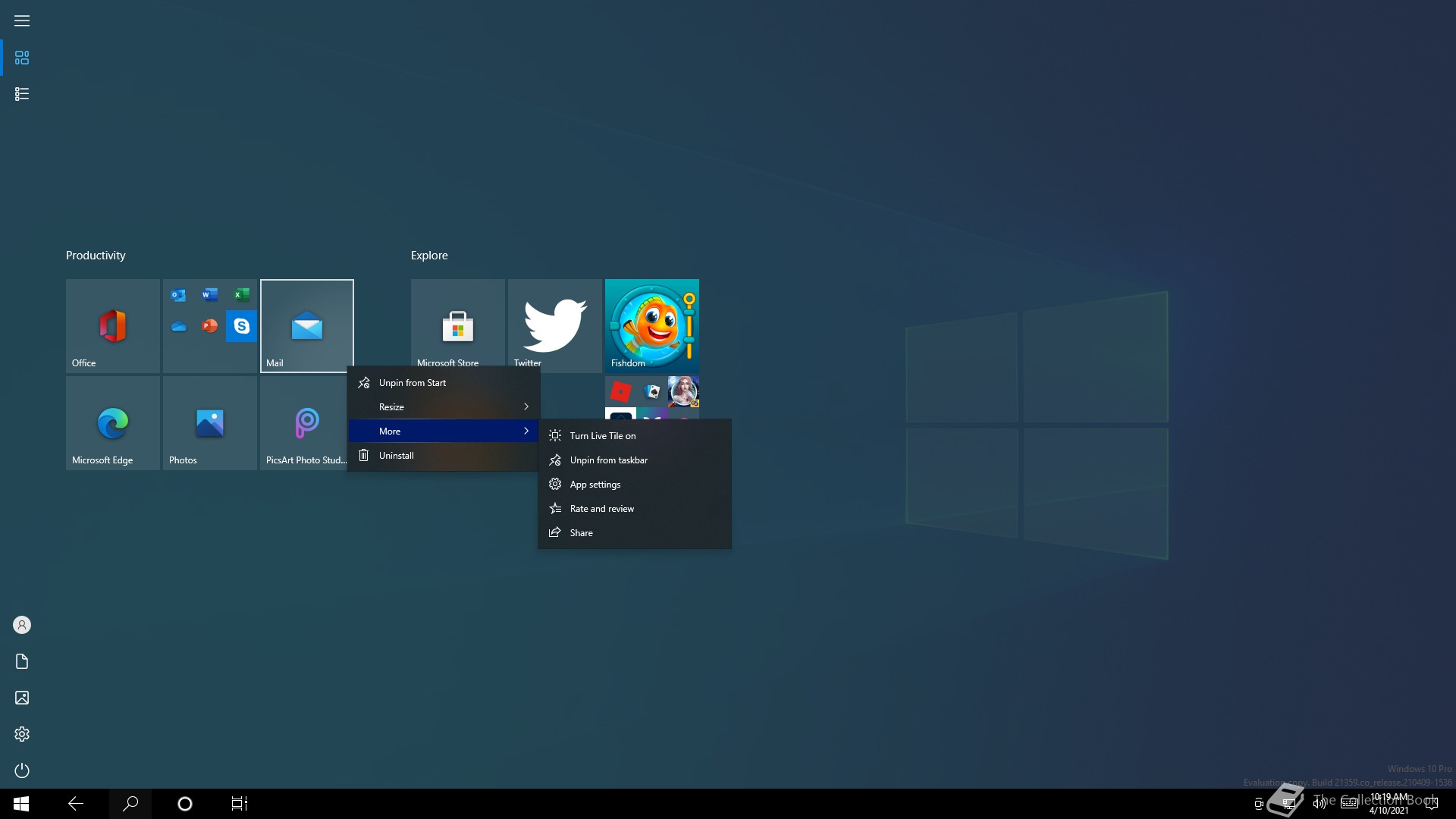
Task: Launch Excel from the Office folder tile
Action: (241, 295)
